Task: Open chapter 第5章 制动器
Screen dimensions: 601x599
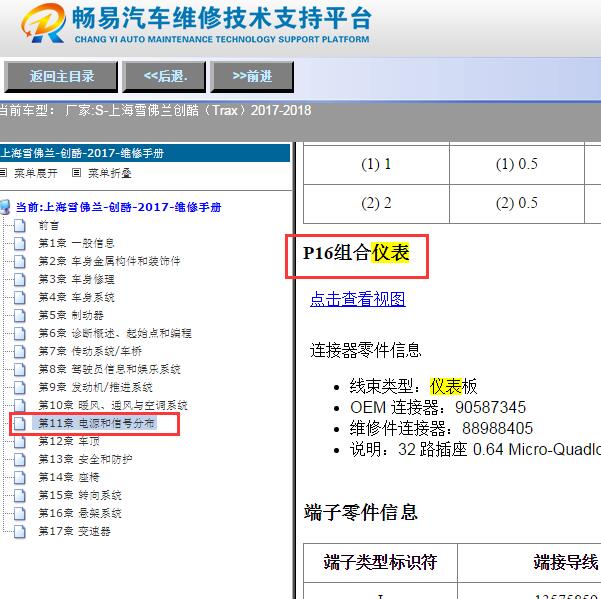Action: [71, 315]
